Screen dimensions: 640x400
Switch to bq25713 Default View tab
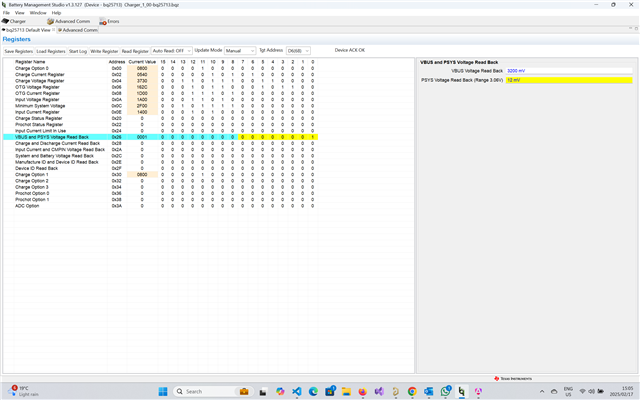point(27,30)
